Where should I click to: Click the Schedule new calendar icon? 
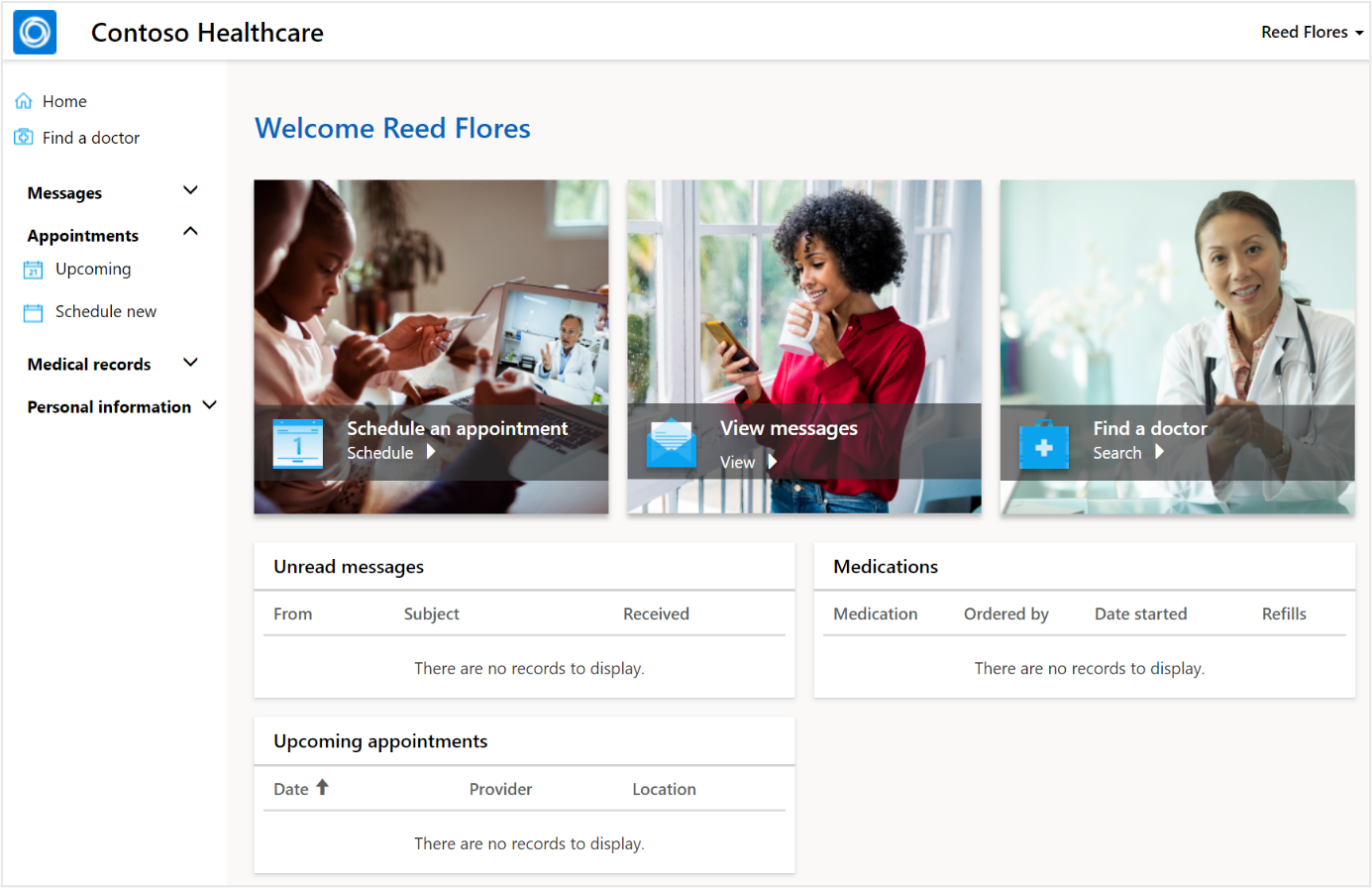click(x=33, y=313)
